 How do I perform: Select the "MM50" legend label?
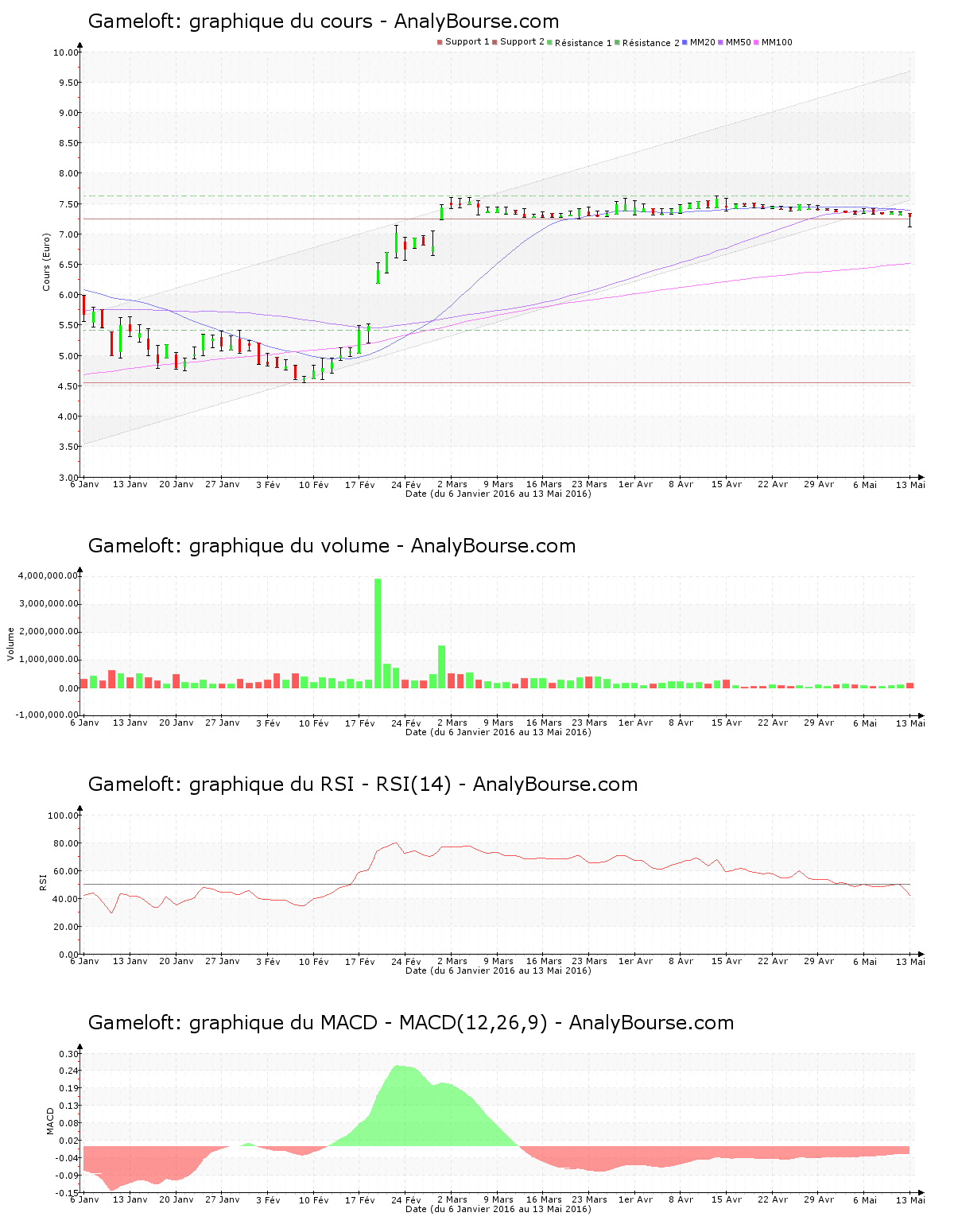click(x=739, y=42)
